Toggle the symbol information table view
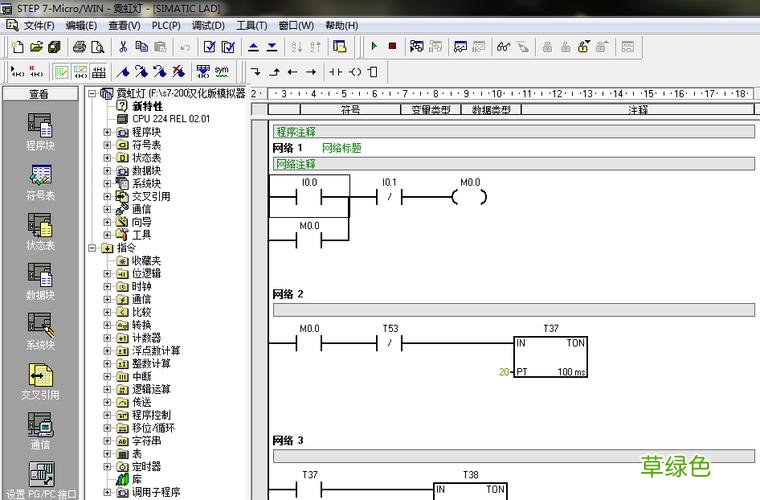 click(98, 72)
